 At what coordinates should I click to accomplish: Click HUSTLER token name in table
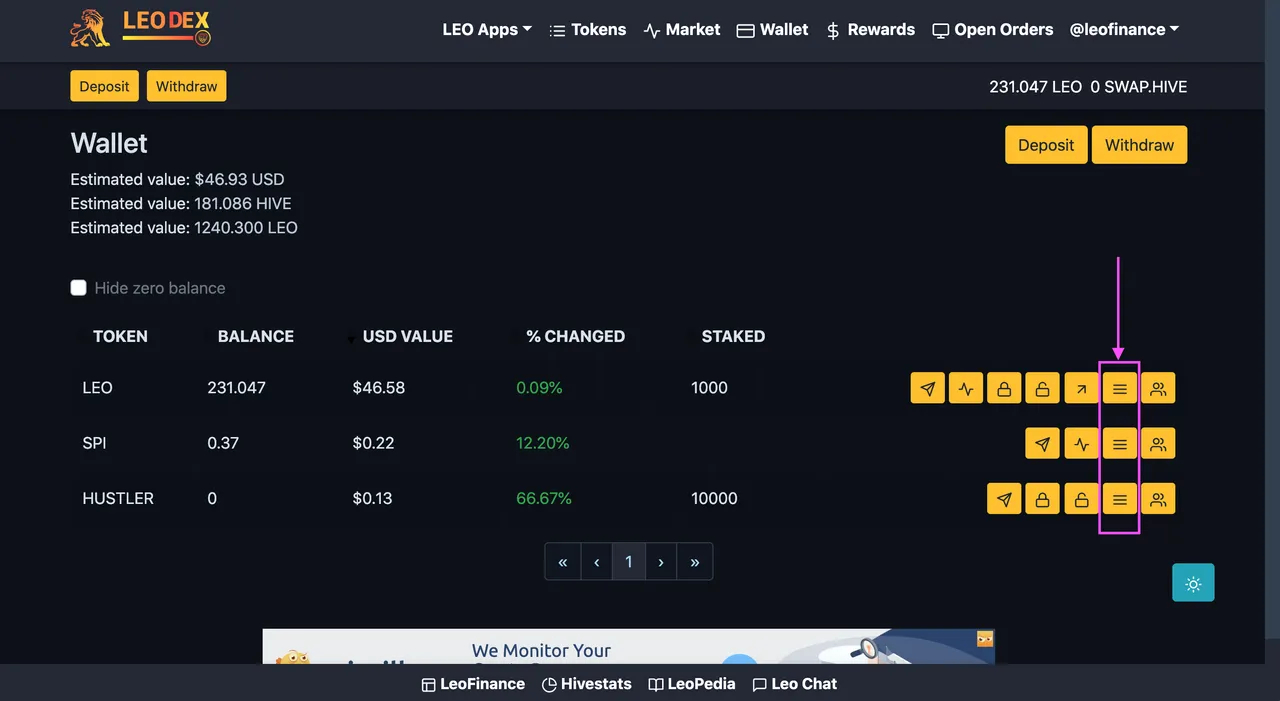point(118,498)
